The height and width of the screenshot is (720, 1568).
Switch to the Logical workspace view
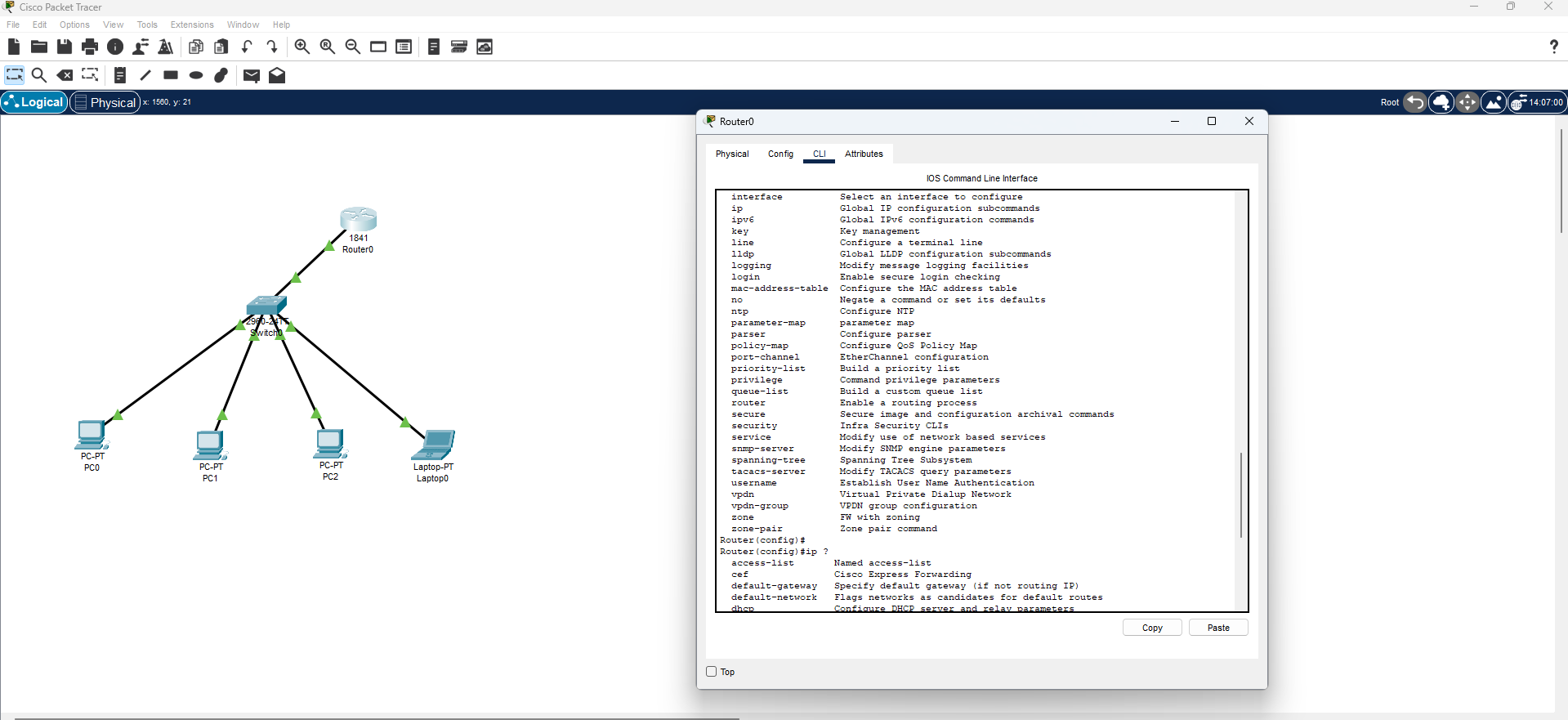(x=34, y=102)
